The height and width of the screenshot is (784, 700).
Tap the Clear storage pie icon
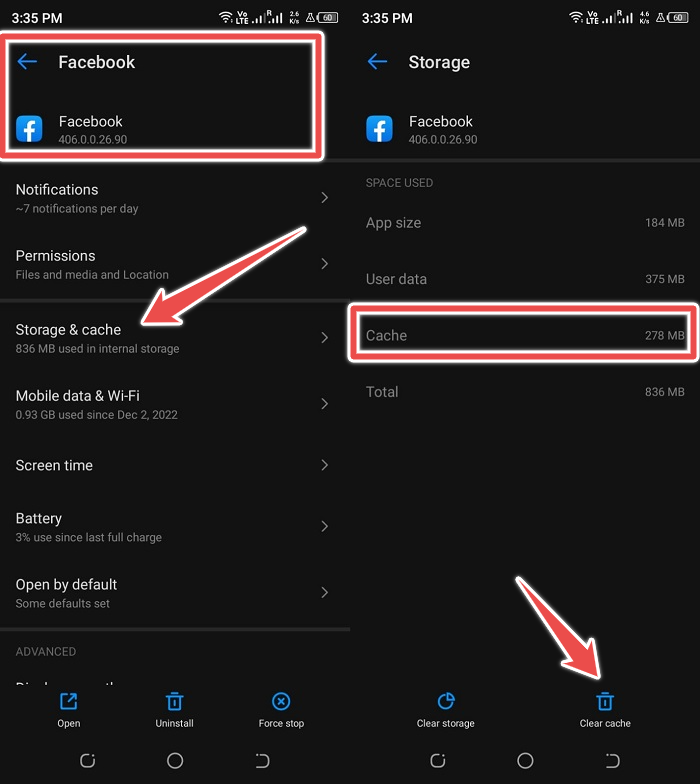[446, 701]
